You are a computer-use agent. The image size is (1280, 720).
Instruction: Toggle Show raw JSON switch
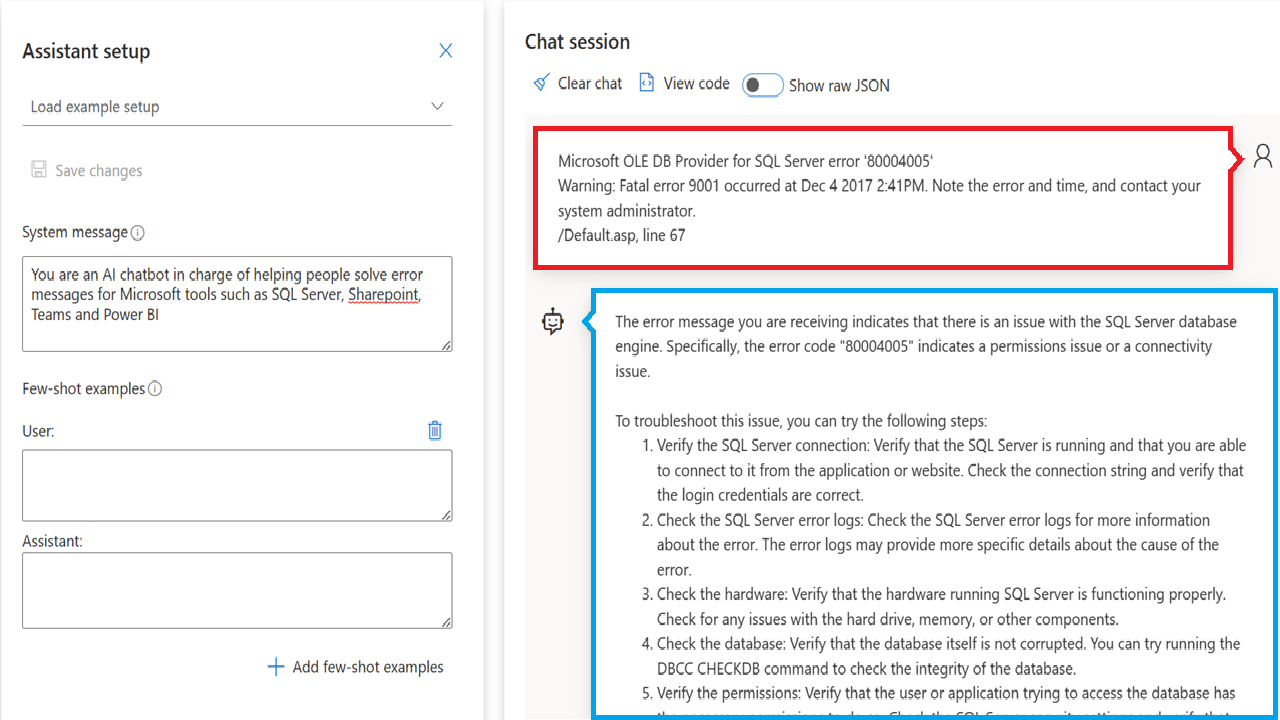tap(762, 85)
